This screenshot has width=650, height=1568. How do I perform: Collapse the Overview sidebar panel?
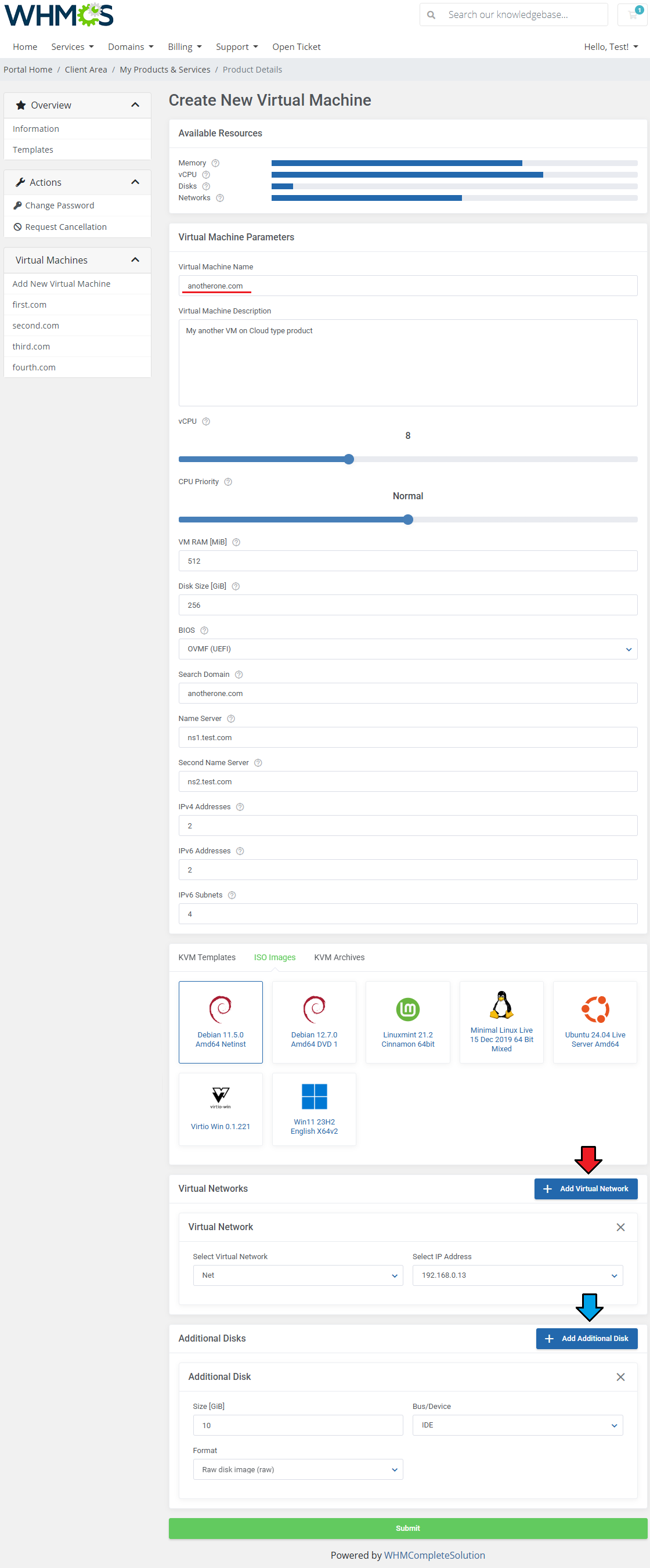pos(135,105)
